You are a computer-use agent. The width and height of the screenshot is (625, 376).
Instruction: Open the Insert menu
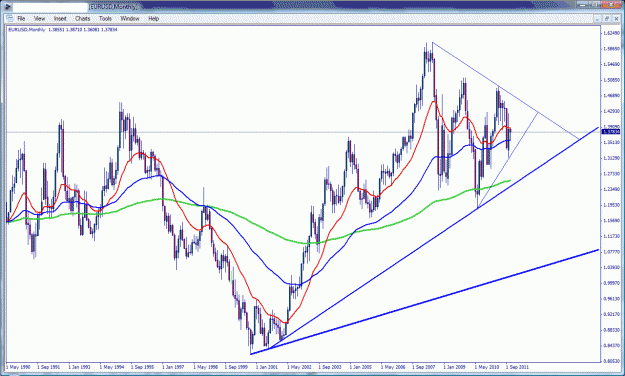[60, 18]
